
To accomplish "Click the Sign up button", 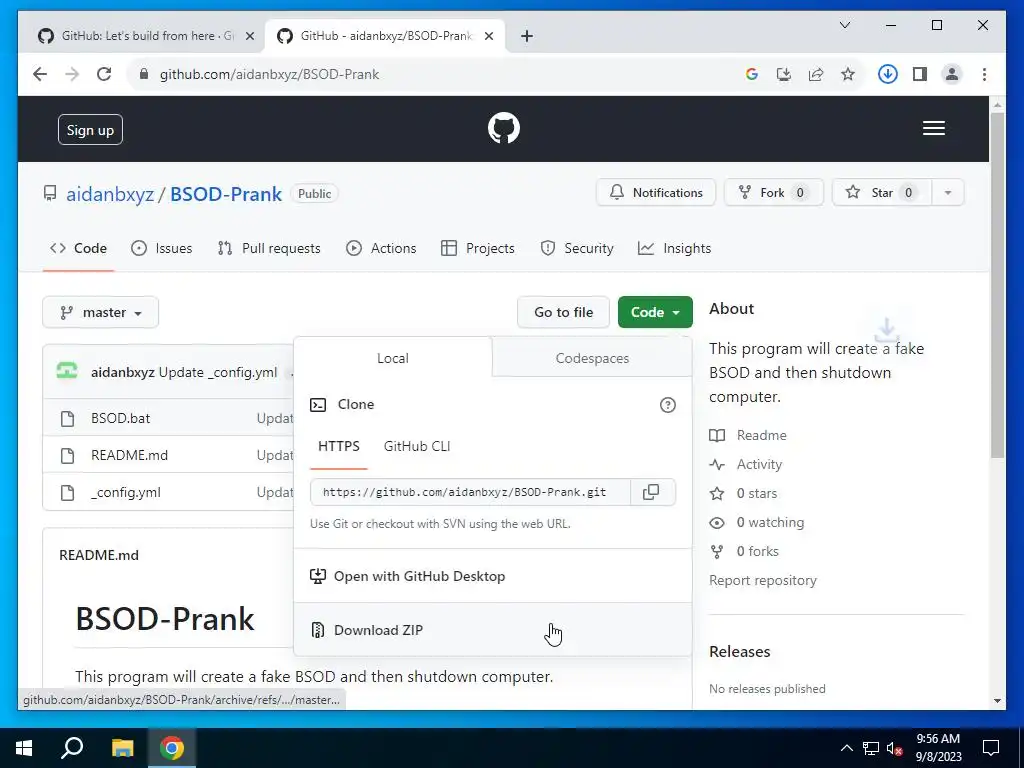I will [x=90, y=129].
